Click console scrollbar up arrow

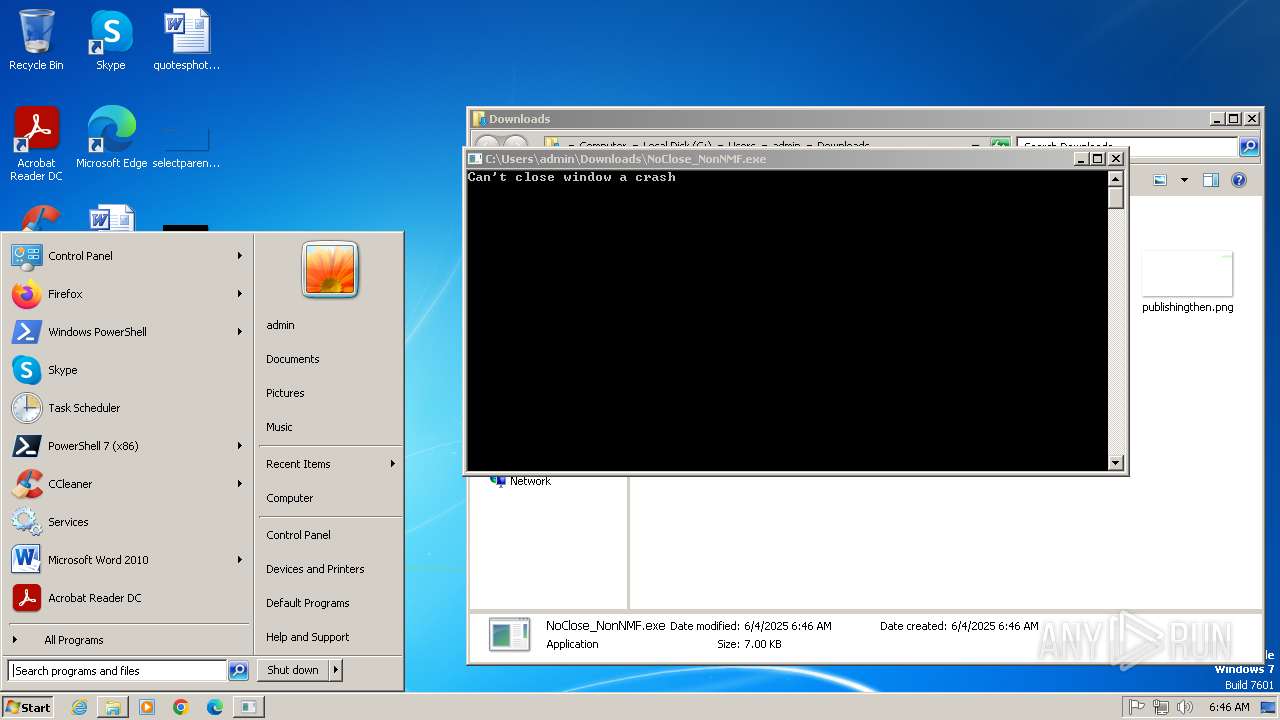click(1116, 179)
